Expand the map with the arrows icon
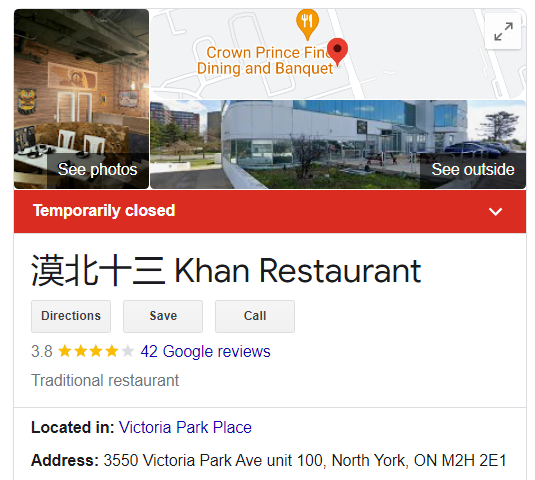This screenshot has width=535, height=480. pos(503,31)
